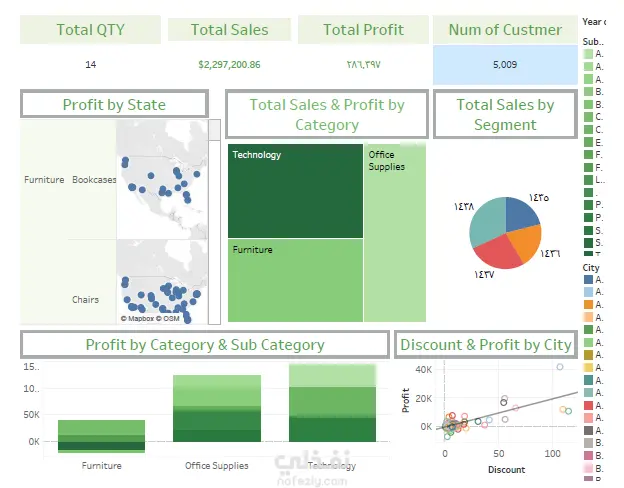Viewport: 624px width, 488px height.
Task: Click the 20K tick on the Profit axis
Action: (423, 398)
